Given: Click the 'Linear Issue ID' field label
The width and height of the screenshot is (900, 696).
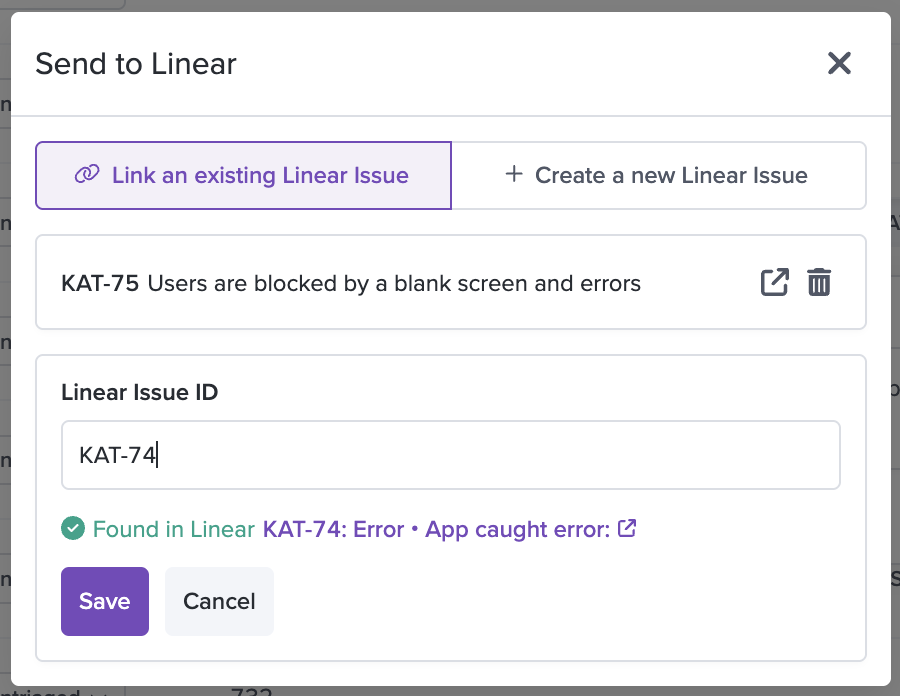Looking at the screenshot, I should click(139, 392).
